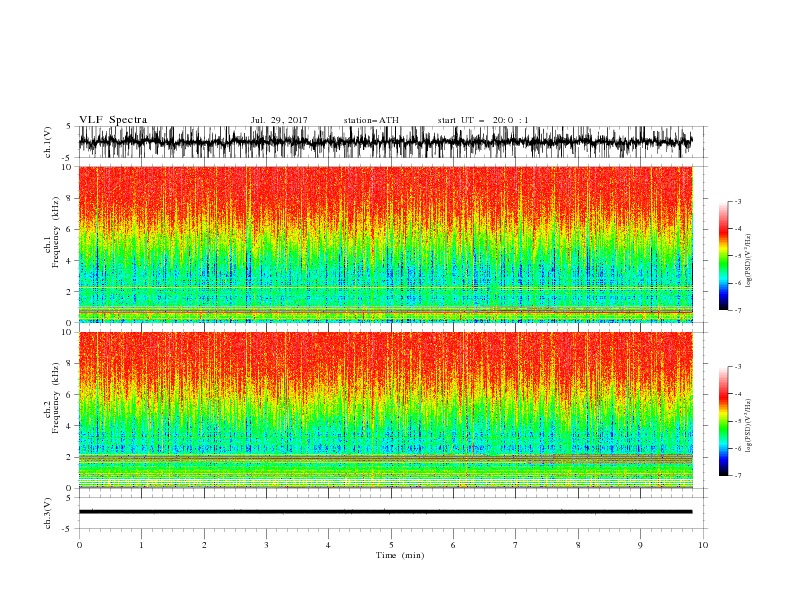The image size is (792, 612).
Task: Click the 'start UT = 20:0 :1' text
Action: pos(483,120)
